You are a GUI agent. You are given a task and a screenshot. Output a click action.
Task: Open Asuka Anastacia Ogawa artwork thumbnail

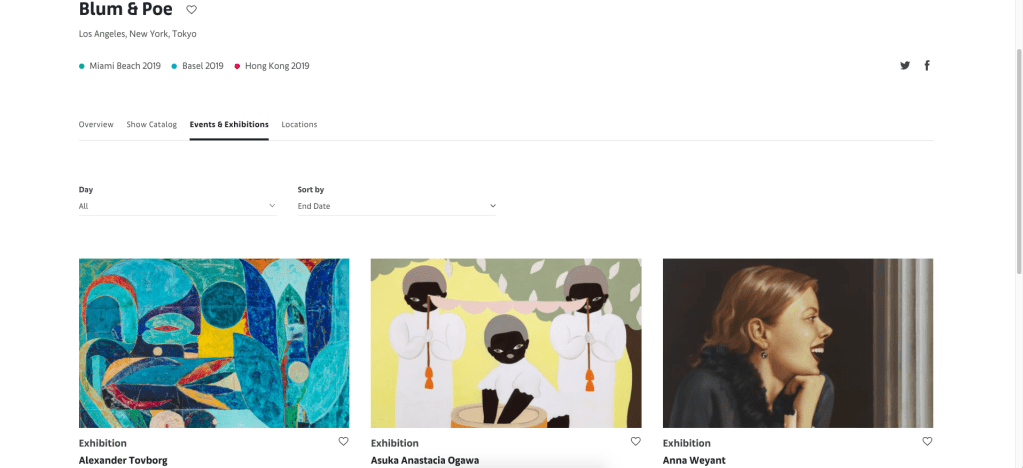(506, 343)
